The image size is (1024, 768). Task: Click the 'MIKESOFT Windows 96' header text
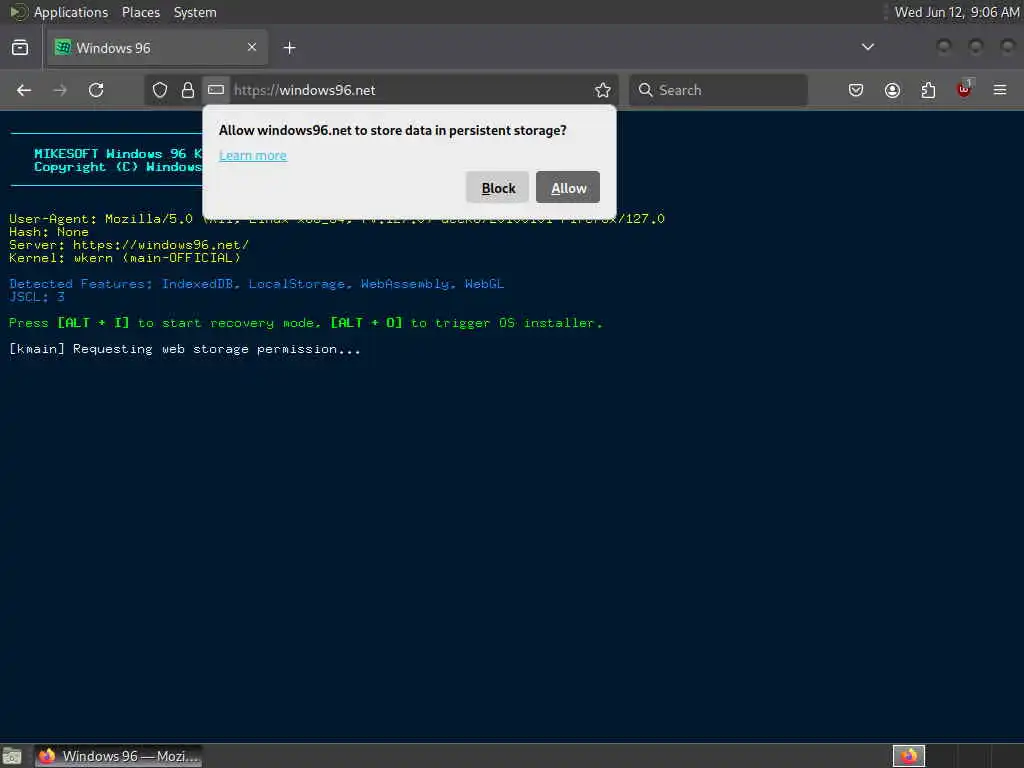(118, 153)
